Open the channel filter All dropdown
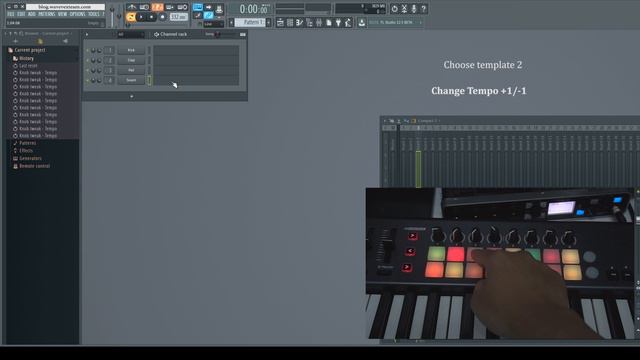640x360 pixels. [131, 34]
